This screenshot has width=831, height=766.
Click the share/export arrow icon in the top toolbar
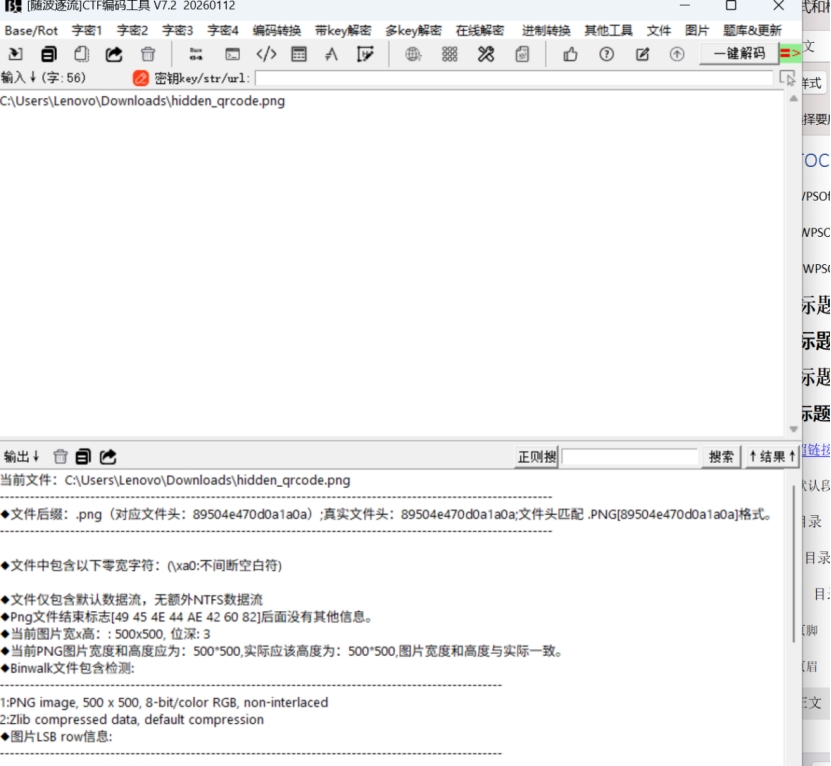point(114,54)
